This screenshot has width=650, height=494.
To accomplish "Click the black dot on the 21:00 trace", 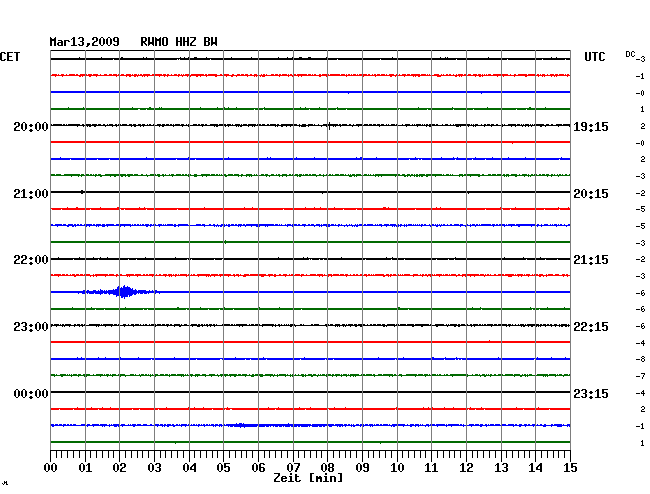I will [82, 192].
